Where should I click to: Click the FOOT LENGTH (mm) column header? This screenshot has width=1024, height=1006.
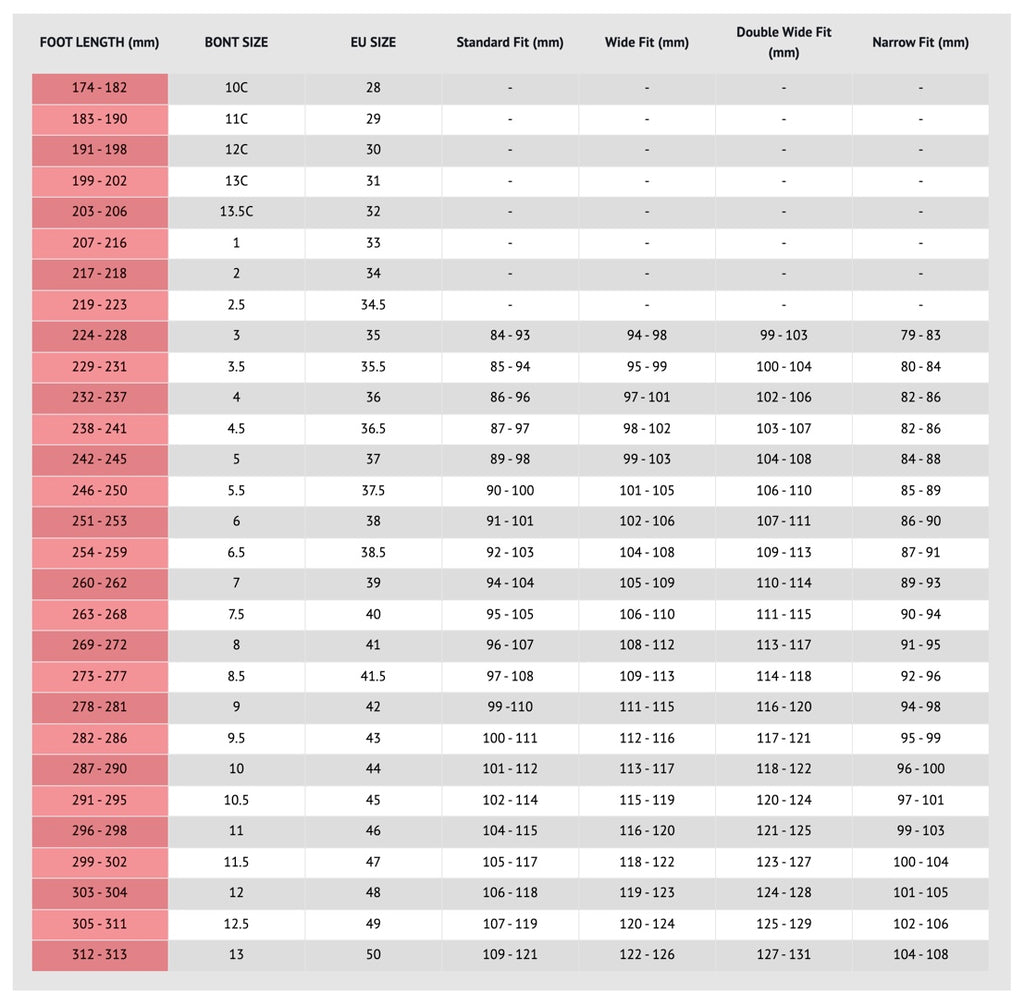99,43
